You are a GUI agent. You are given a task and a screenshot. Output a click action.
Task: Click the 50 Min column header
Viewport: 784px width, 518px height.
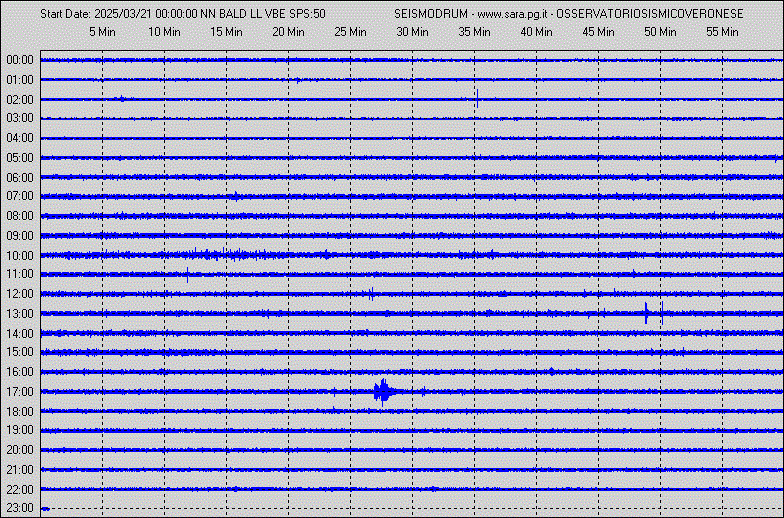click(x=660, y=32)
